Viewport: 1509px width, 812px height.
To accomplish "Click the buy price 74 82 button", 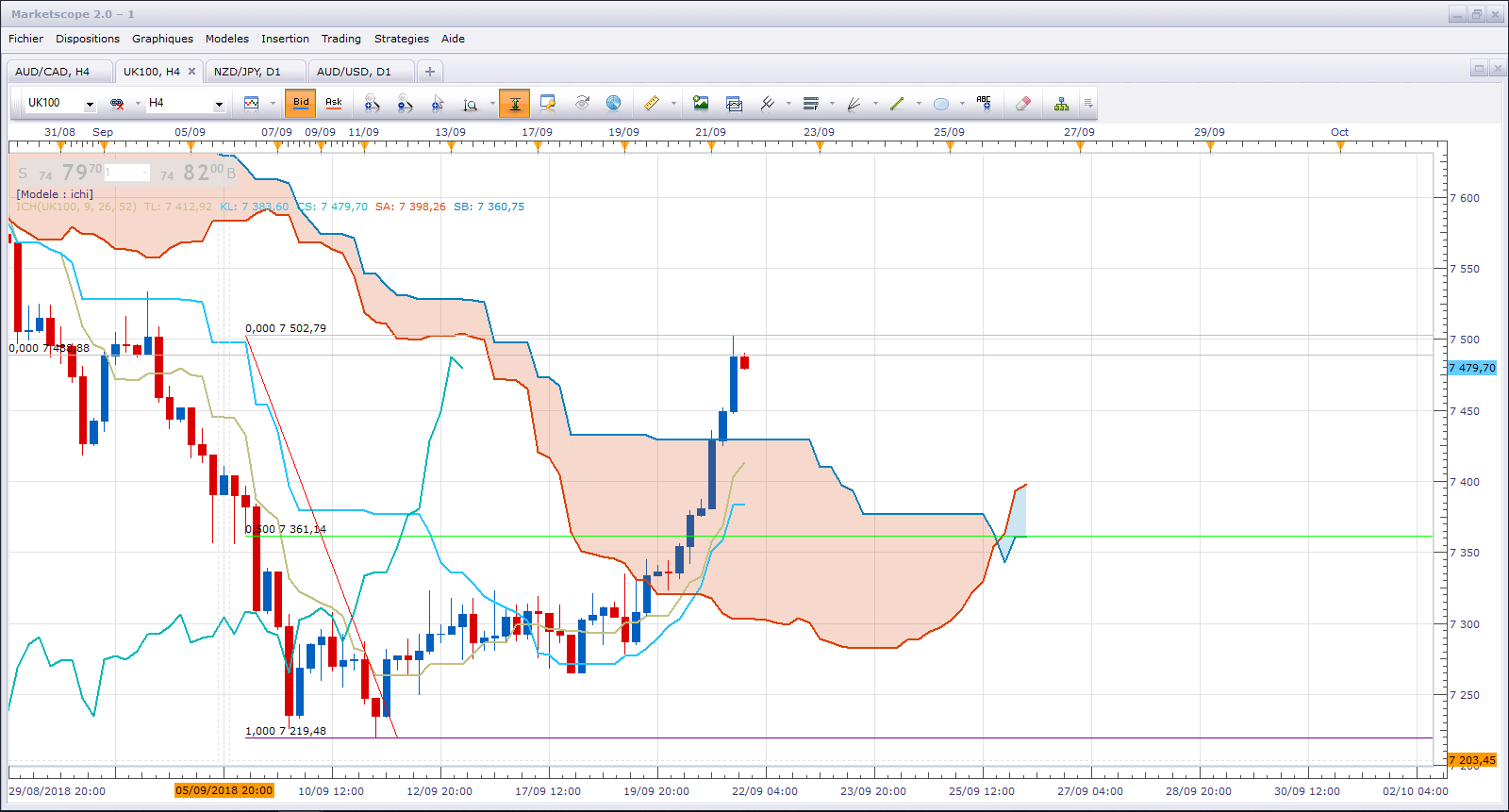I will tap(196, 173).
